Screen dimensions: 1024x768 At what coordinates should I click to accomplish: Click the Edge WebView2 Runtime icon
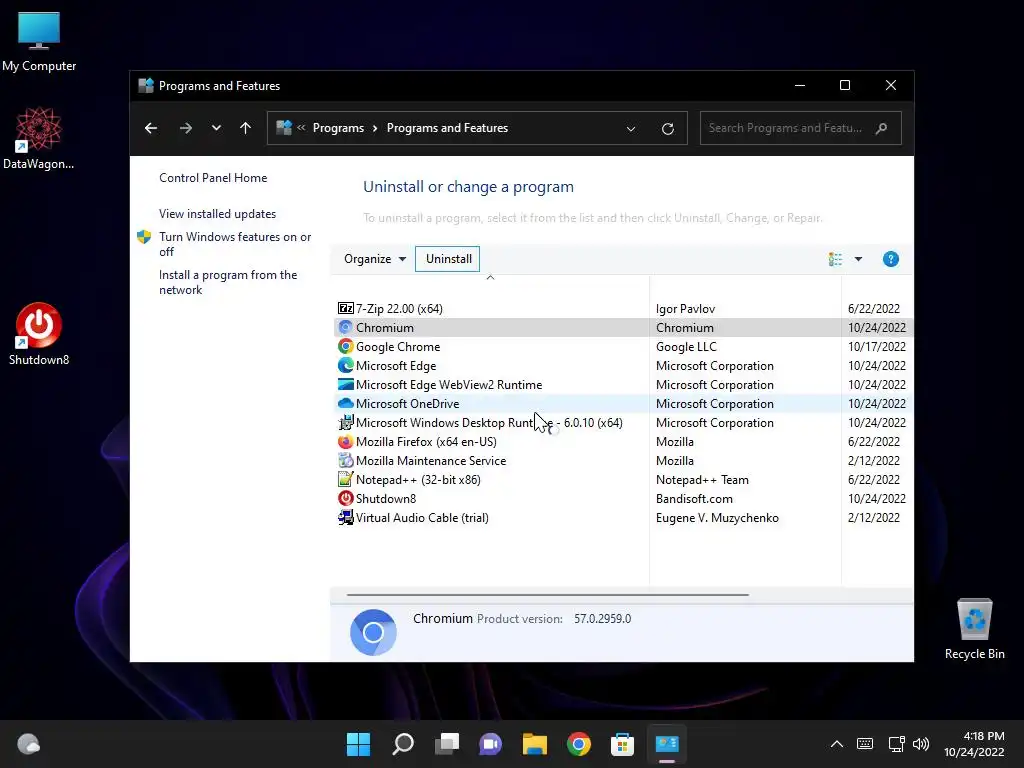click(x=345, y=384)
